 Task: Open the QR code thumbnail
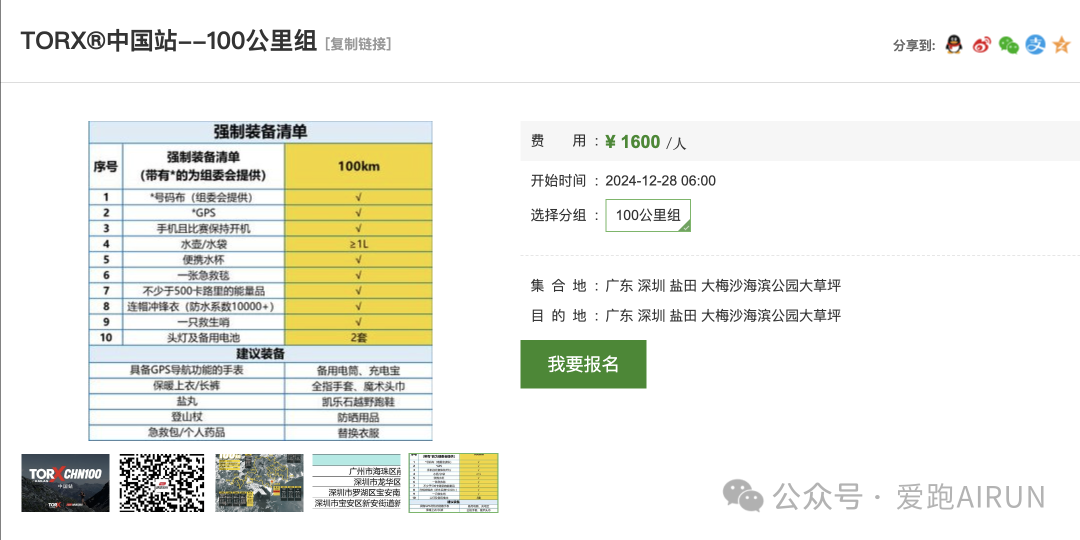click(162, 483)
